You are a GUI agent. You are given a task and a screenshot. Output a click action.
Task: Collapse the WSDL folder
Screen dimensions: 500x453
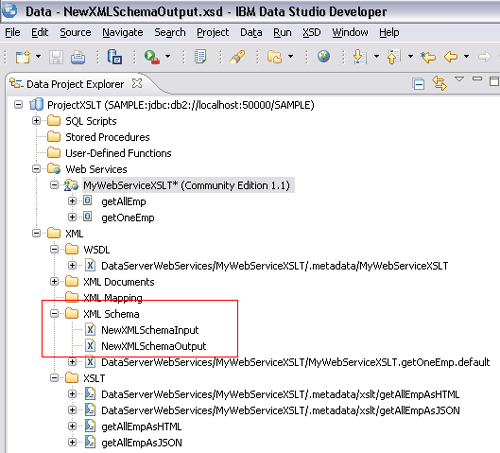click(54, 249)
